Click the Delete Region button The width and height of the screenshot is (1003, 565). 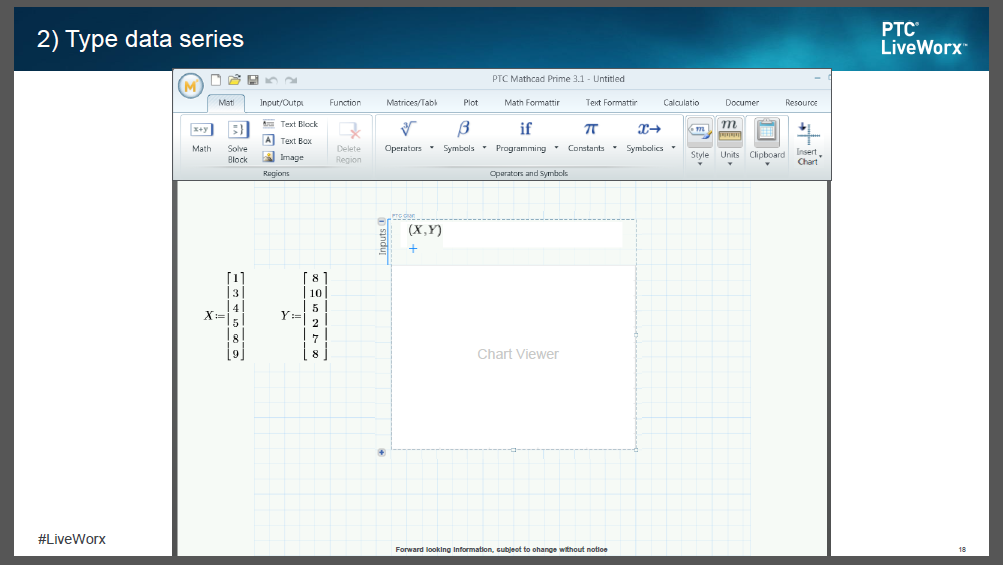pos(349,142)
